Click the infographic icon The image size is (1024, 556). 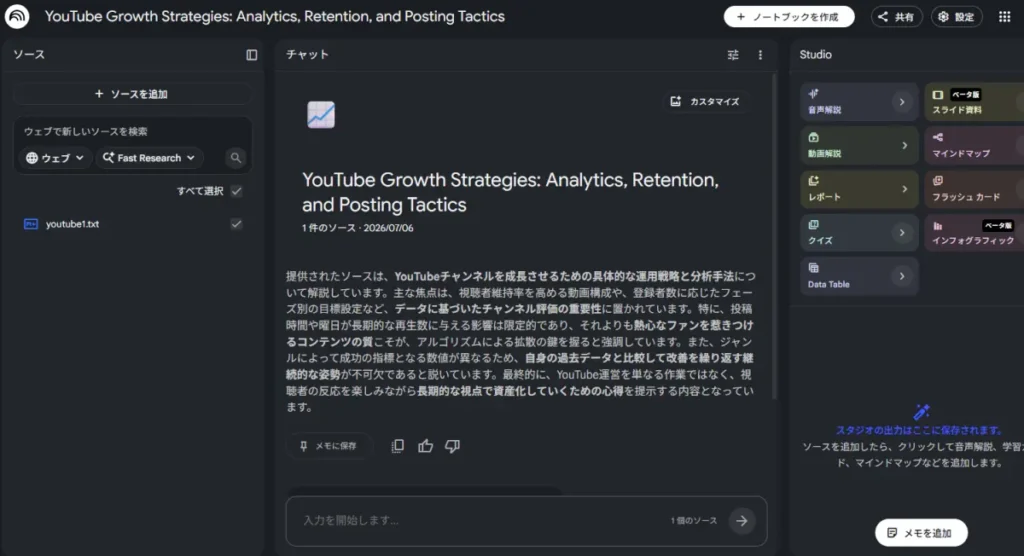tap(938, 226)
